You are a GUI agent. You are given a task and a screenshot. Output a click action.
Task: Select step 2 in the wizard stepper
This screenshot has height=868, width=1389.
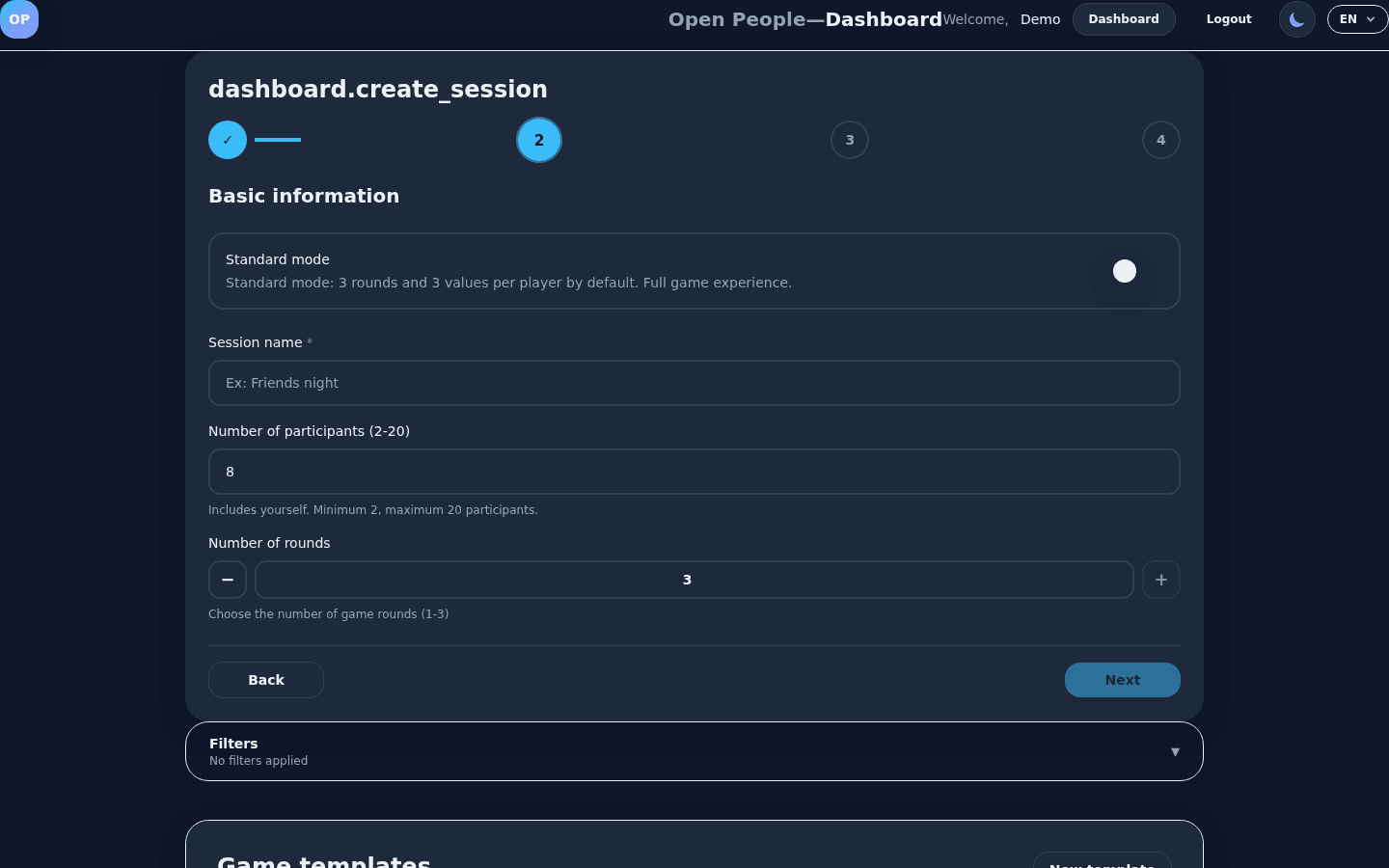pos(539,140)
